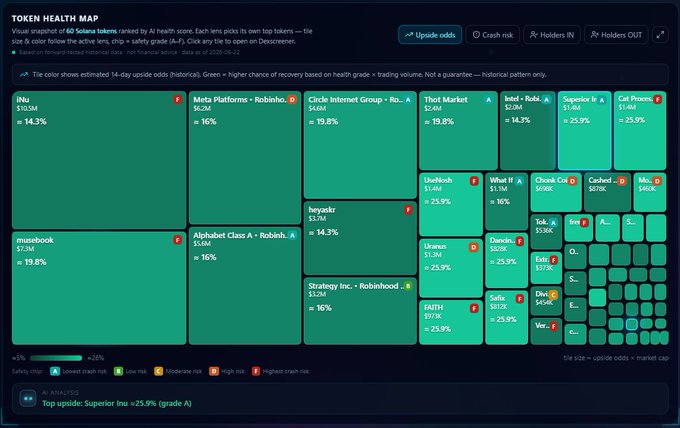Click the upside odds color gradient bar

tap(56, 358)
